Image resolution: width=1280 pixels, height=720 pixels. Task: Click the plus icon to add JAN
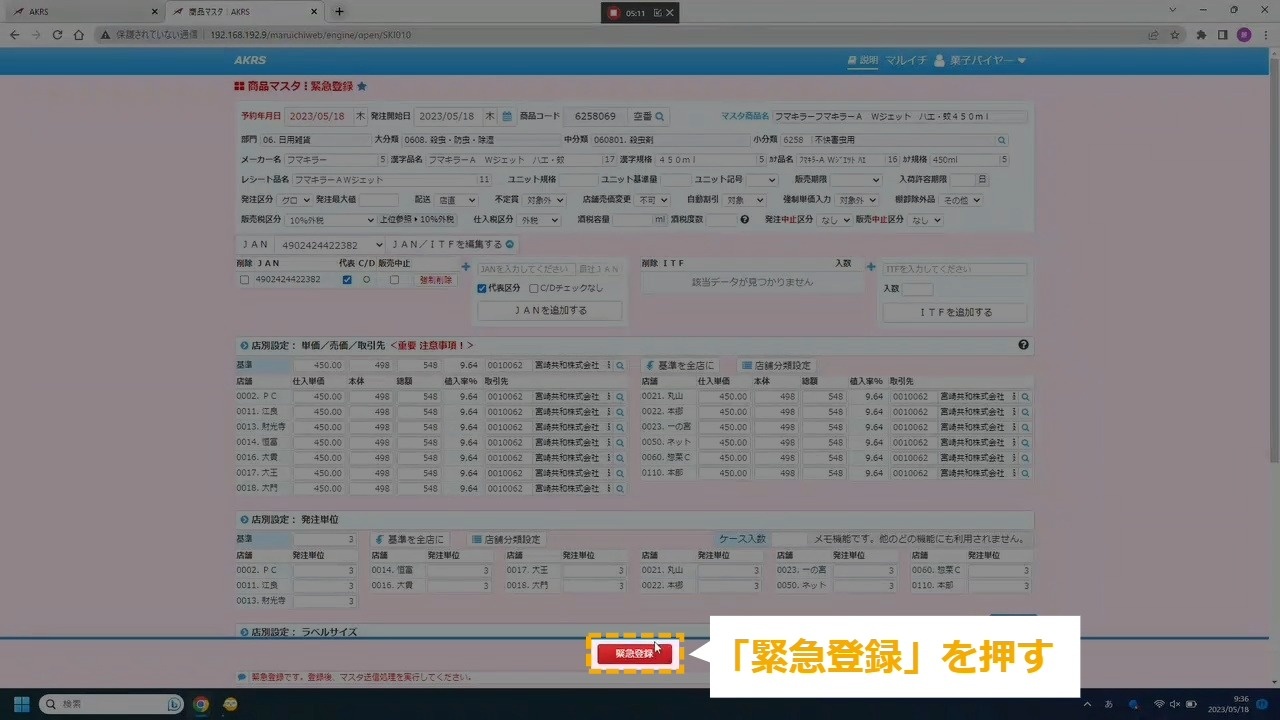pyautogui.click(x=466, y=268)
